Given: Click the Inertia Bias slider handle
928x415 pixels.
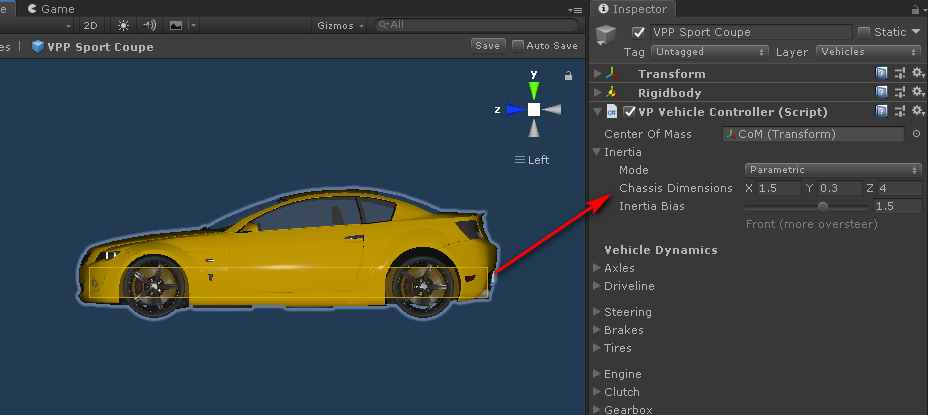Looking at the screenshot, I should 823,206.
